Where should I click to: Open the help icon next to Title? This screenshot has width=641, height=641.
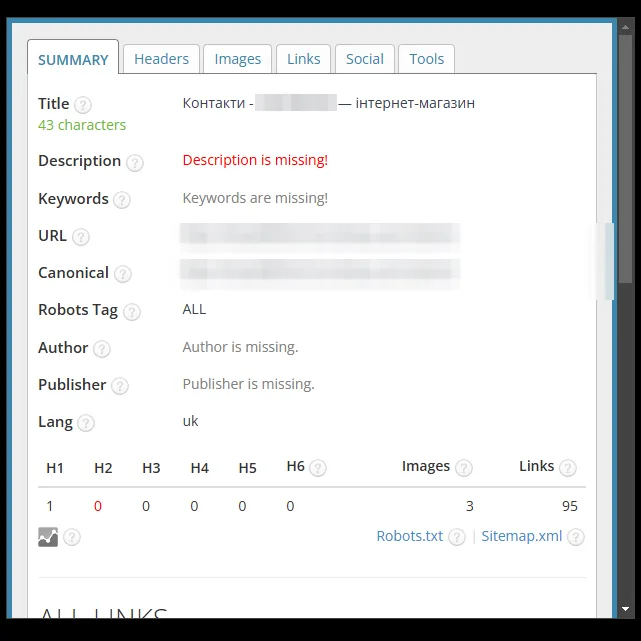pos(83,105)
